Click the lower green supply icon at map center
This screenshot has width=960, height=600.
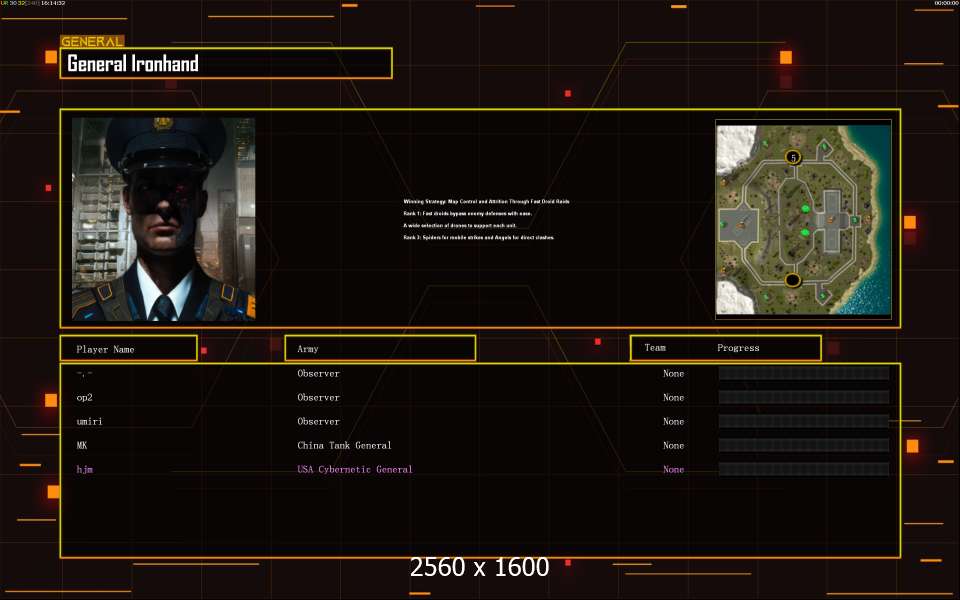pos(803,231)
